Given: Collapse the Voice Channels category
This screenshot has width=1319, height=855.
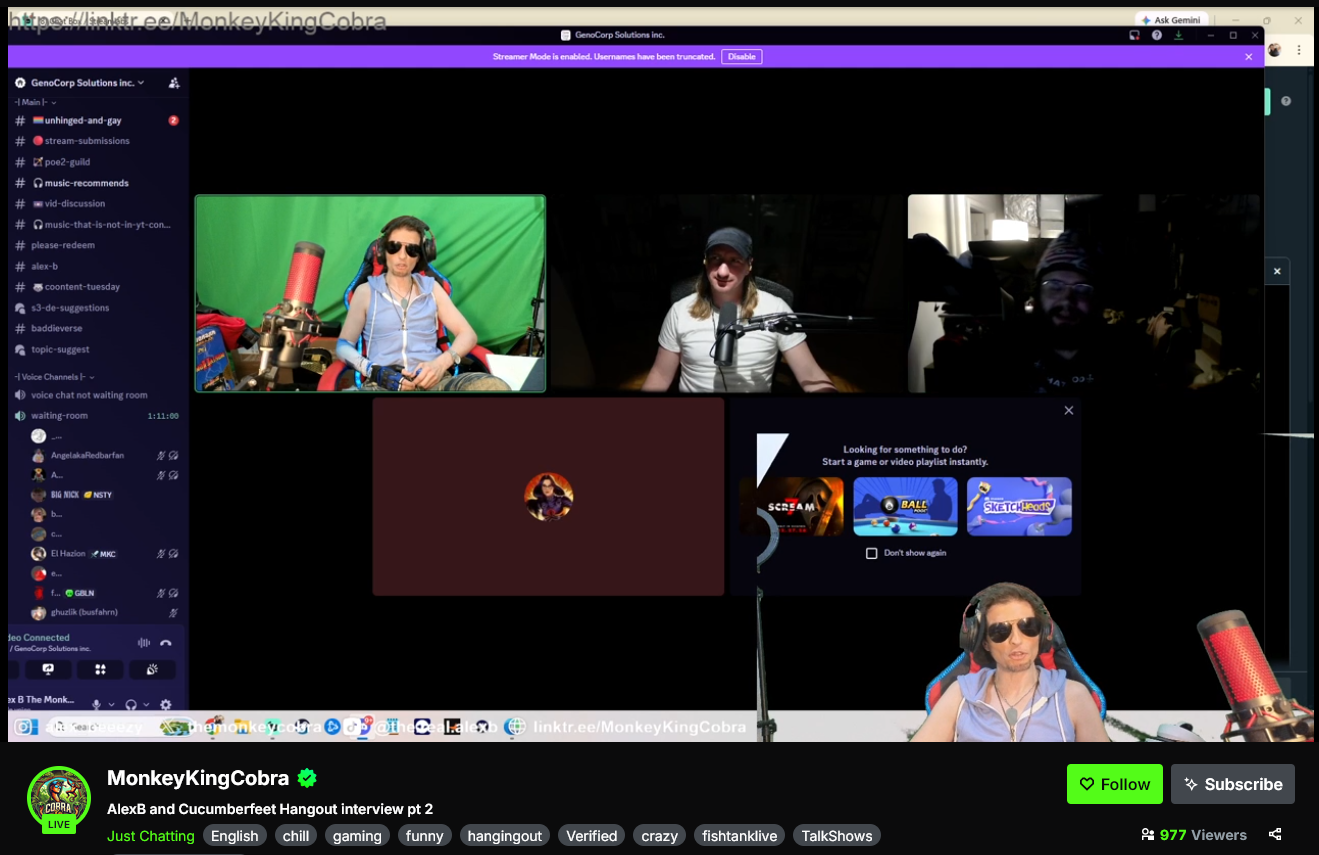Looking at the screenshot, I should click(x=55, y=376).
